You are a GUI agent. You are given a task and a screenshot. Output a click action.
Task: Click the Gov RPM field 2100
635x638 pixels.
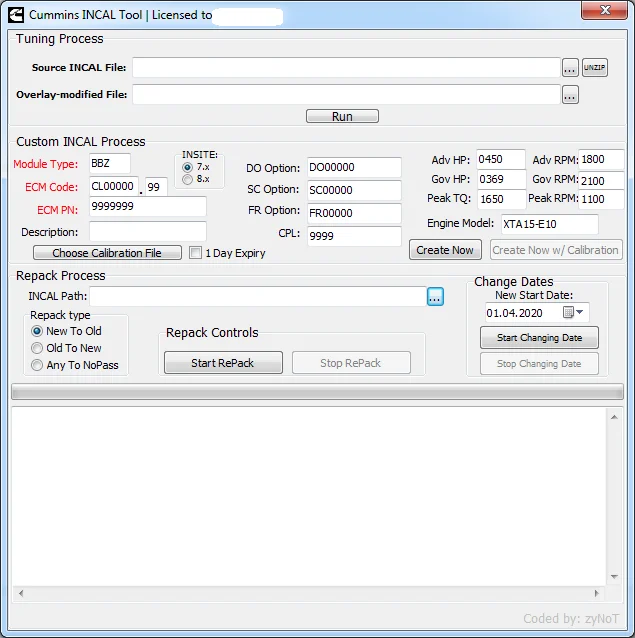click(601, 180)
